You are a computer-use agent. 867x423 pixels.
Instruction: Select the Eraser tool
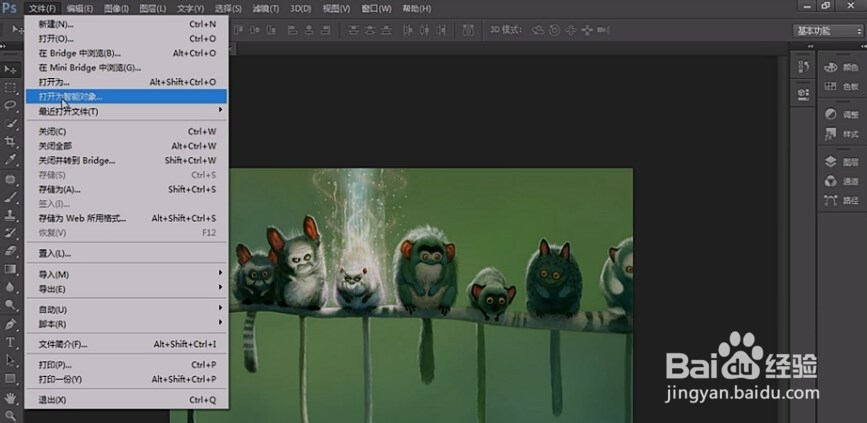(x=10, y=250)
